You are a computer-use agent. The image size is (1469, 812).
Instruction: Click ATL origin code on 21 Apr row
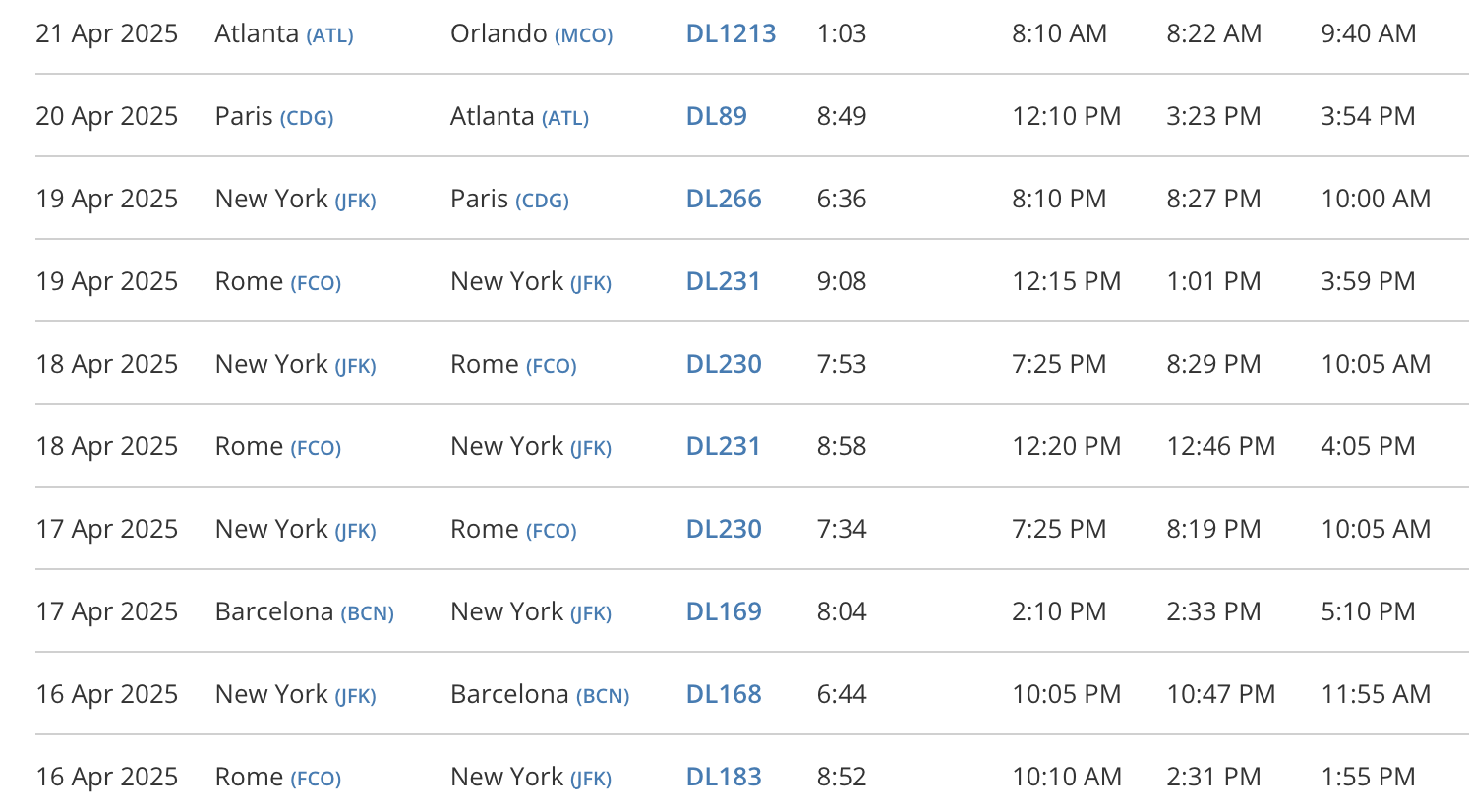tap(329, 36)
